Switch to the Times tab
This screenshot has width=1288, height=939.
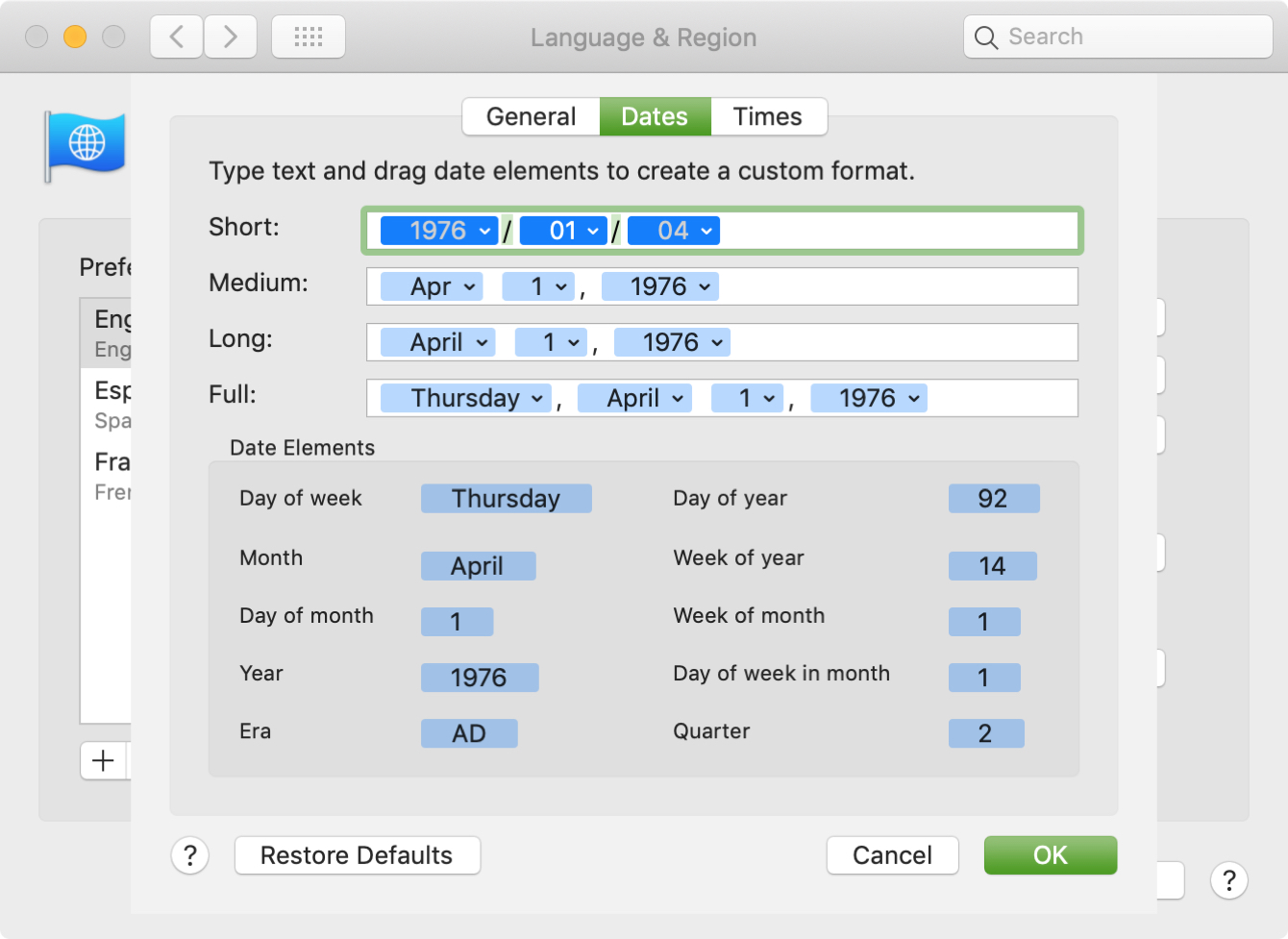[768, 116]
